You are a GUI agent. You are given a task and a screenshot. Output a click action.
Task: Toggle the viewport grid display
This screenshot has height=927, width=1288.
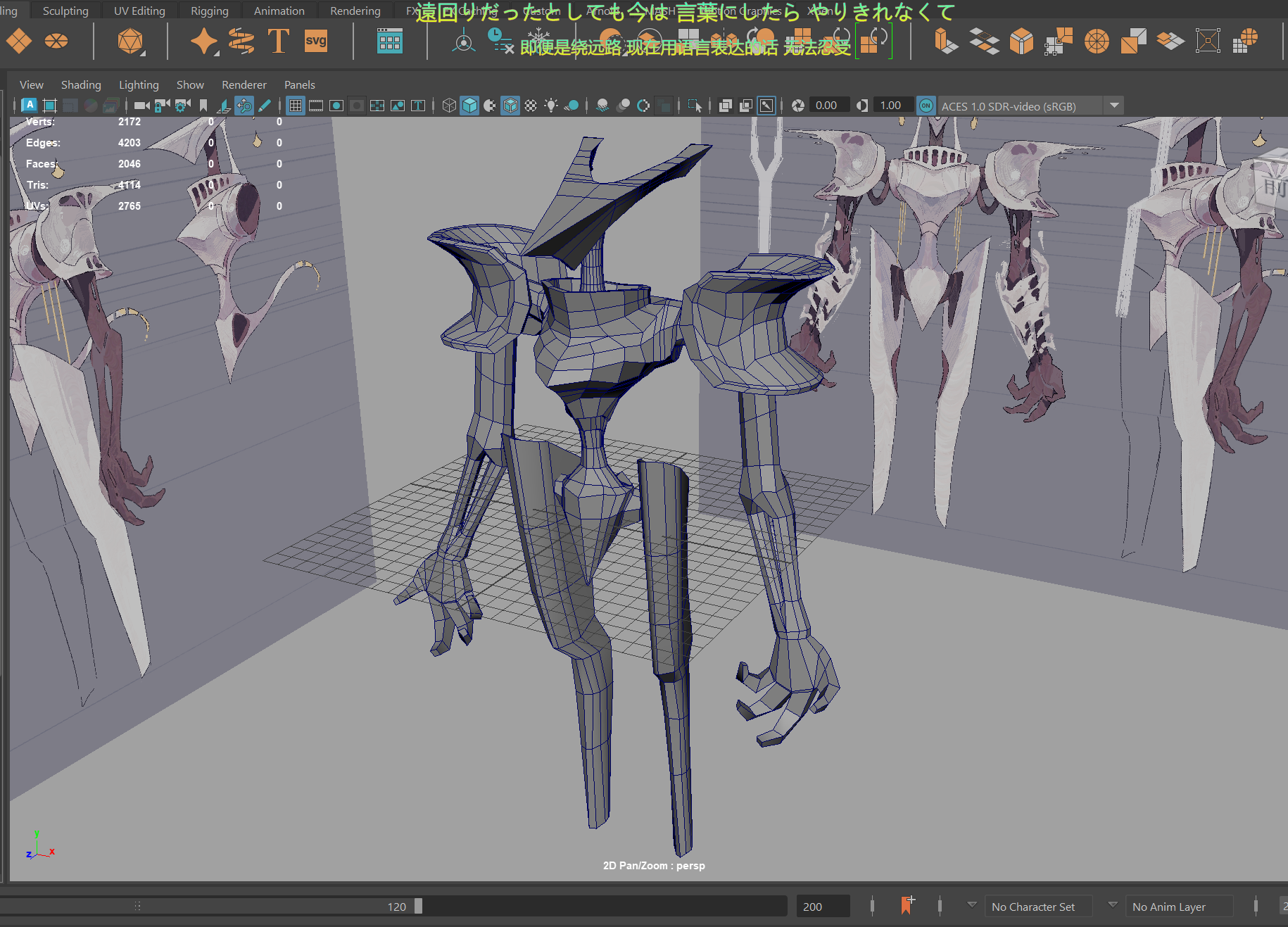(x=296, y=106)
